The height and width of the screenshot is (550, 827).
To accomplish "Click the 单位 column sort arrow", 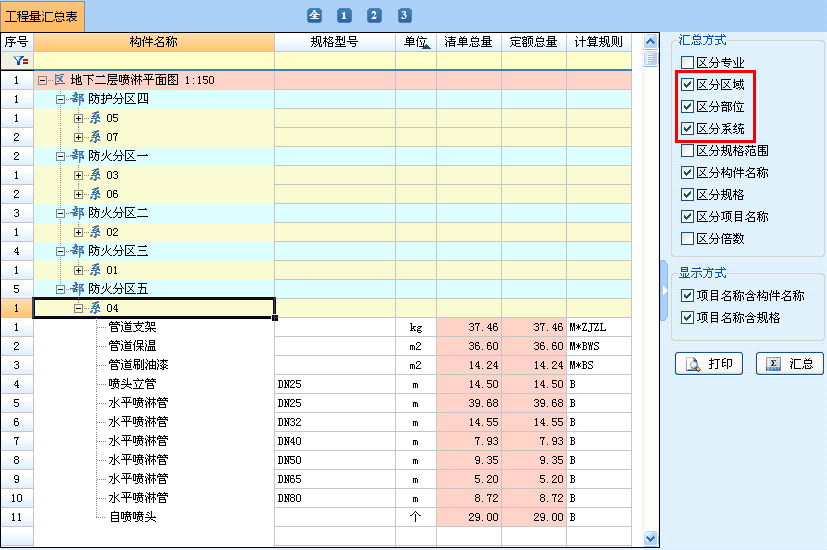I will (x=427, y=46).
